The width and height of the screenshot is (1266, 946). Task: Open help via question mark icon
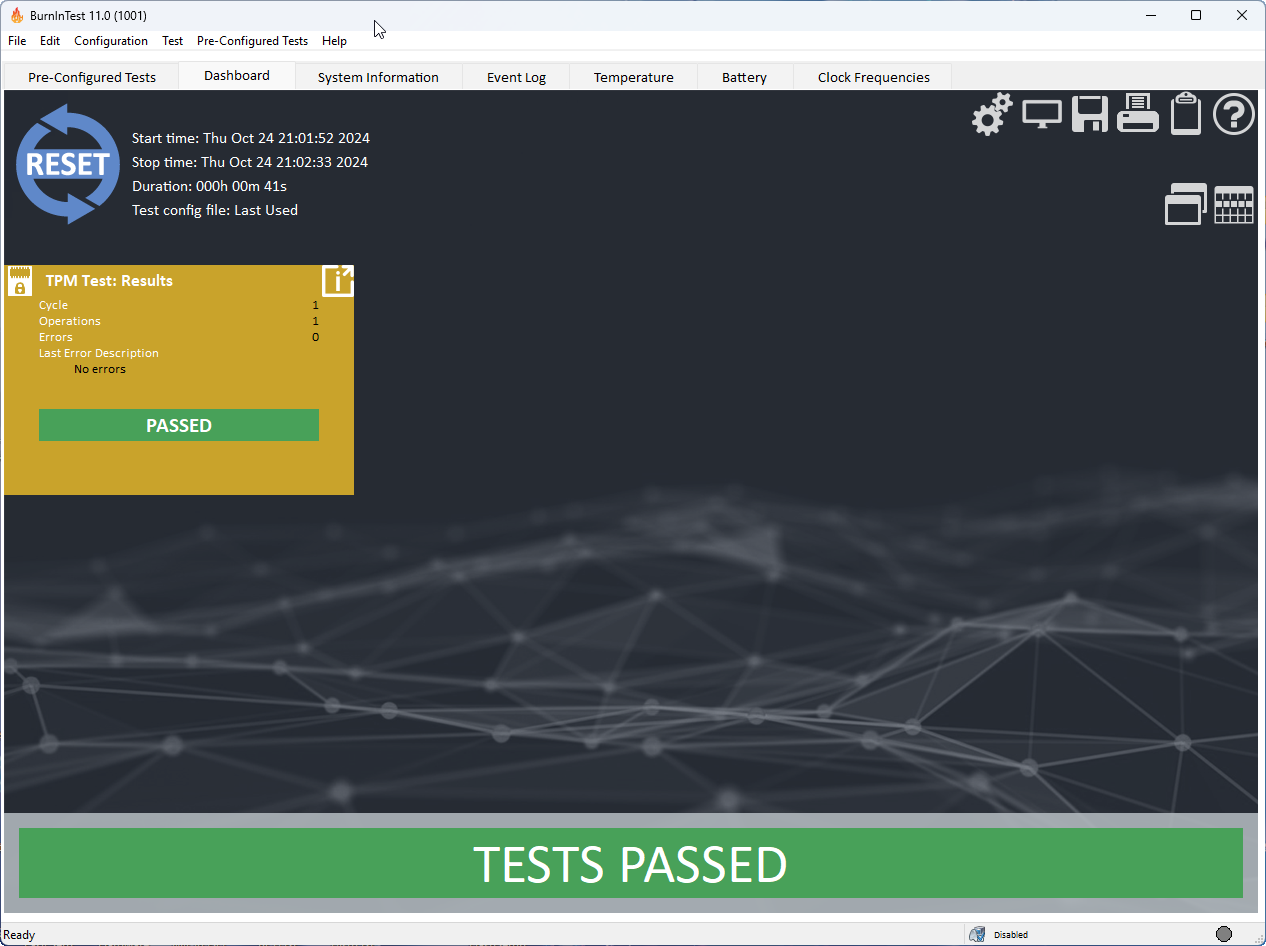[1234, 114]
